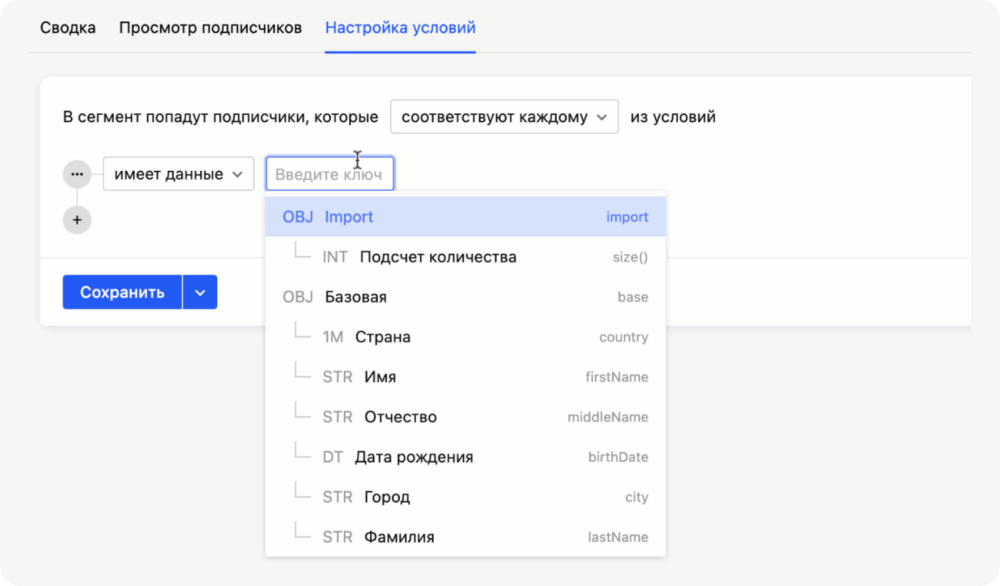Viewport: 1000px width, 586px height.
Task: Open the Просмотр подписчиков tab
Action: [210, 28]
